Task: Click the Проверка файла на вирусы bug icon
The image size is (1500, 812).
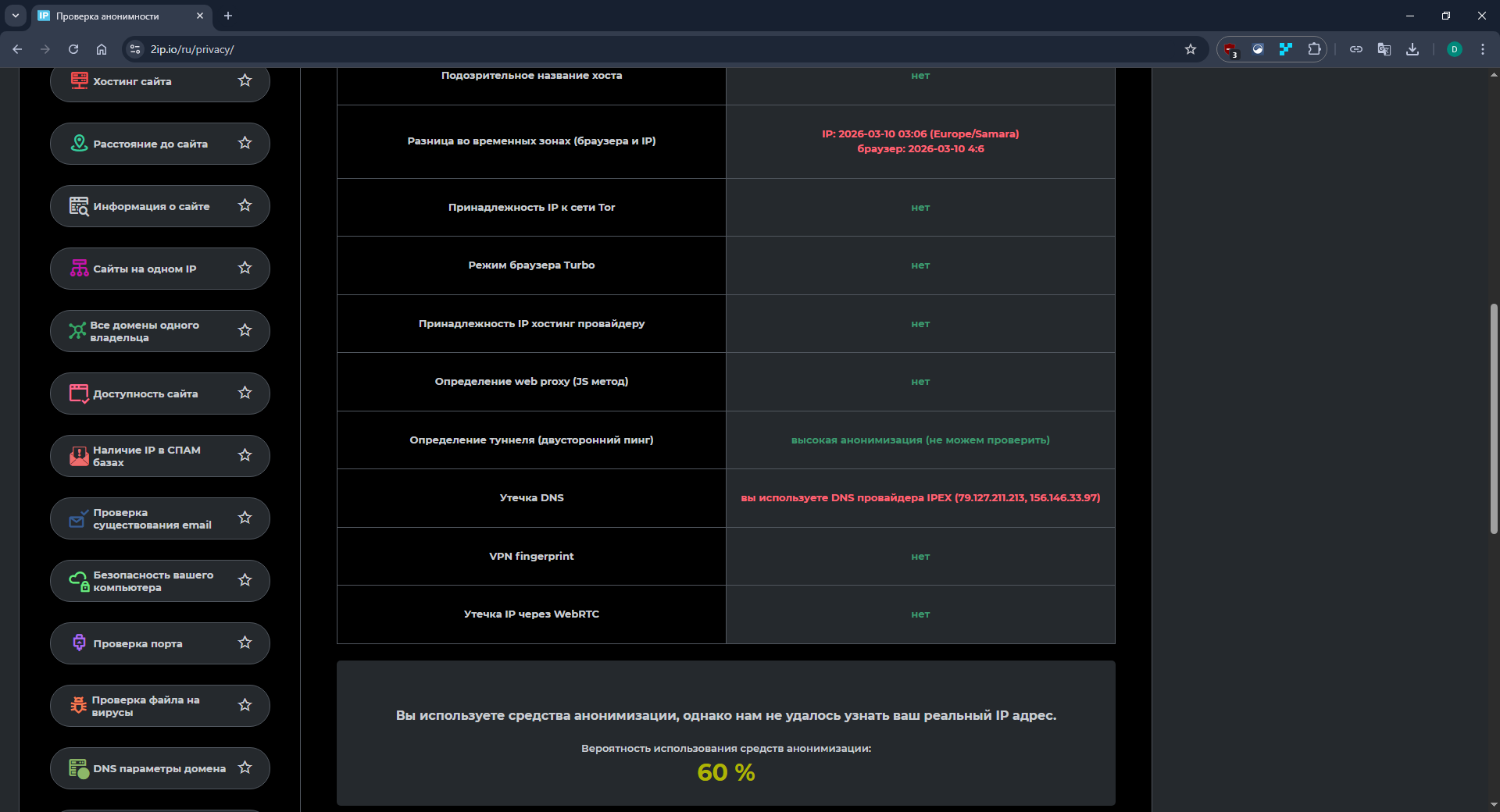Action: pos(79,705)
